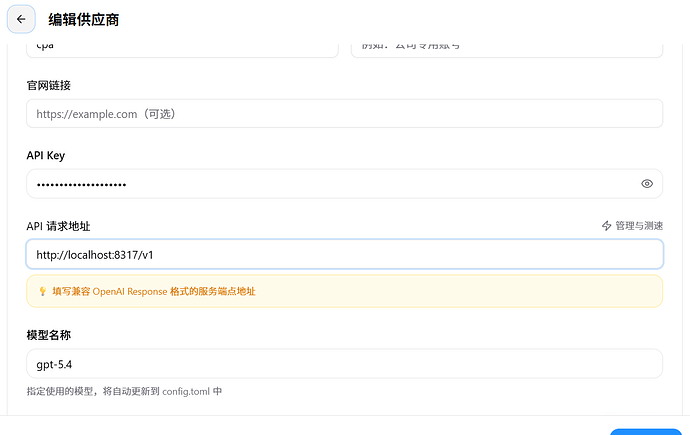Viewport: 690px width, 435px height.
Task: Click the 填写兼容 OpenAI Response hint text
Action: pyautogui.click(x=154, y=291)
